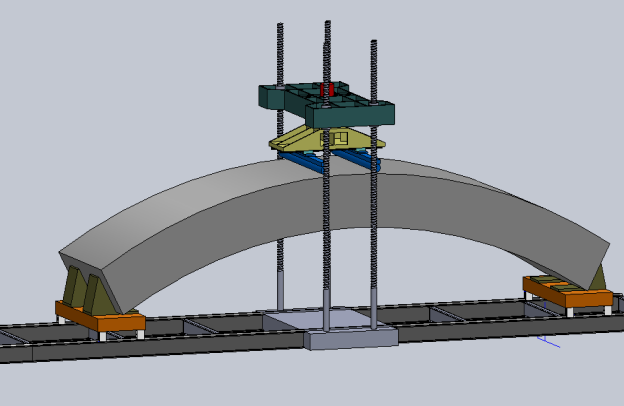The image size is (624, 406).
Task: Click the white foot under the right orange plate
Action: pos(568,311)
